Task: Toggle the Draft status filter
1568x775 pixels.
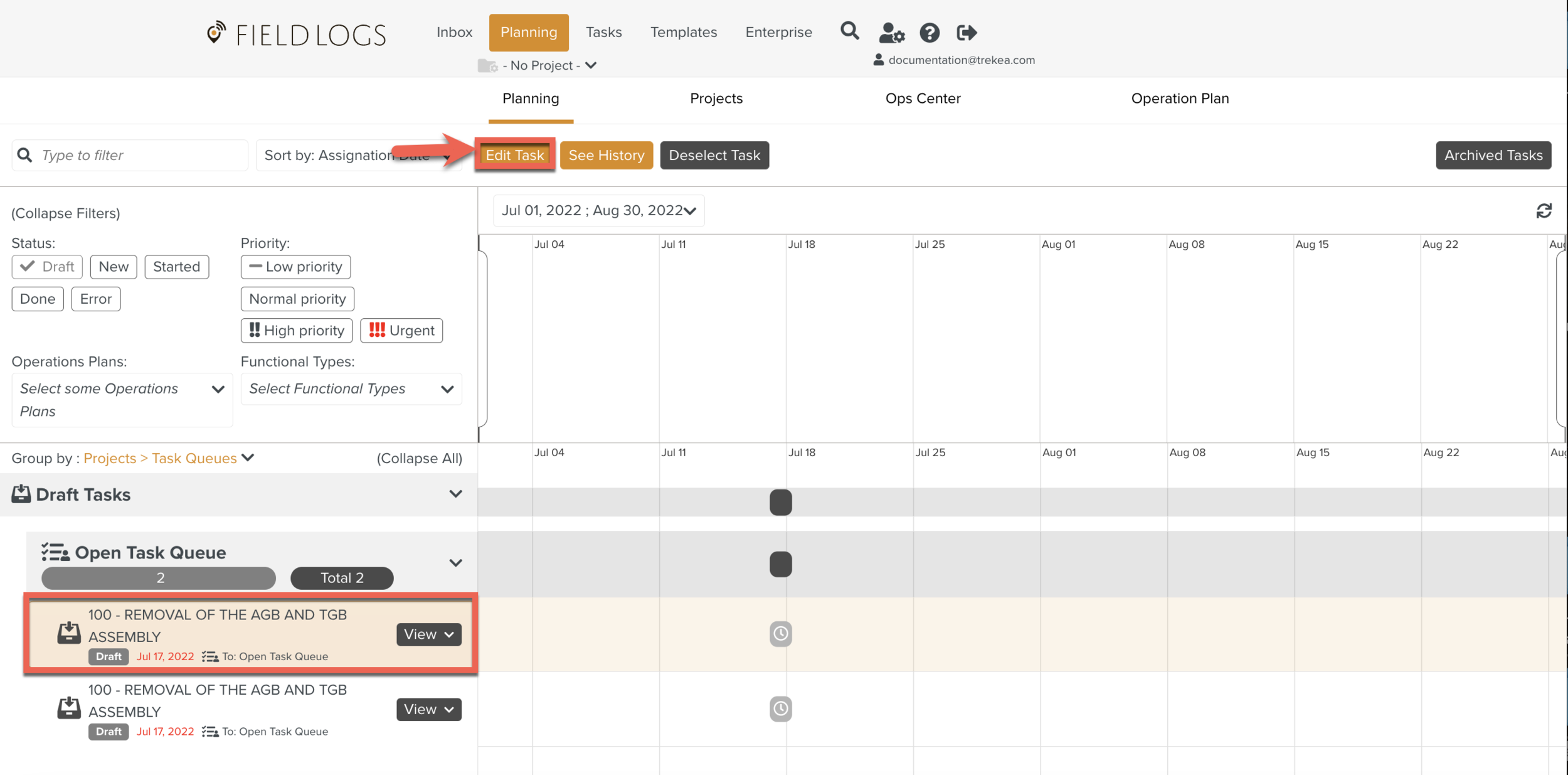Action: (47, 267)
